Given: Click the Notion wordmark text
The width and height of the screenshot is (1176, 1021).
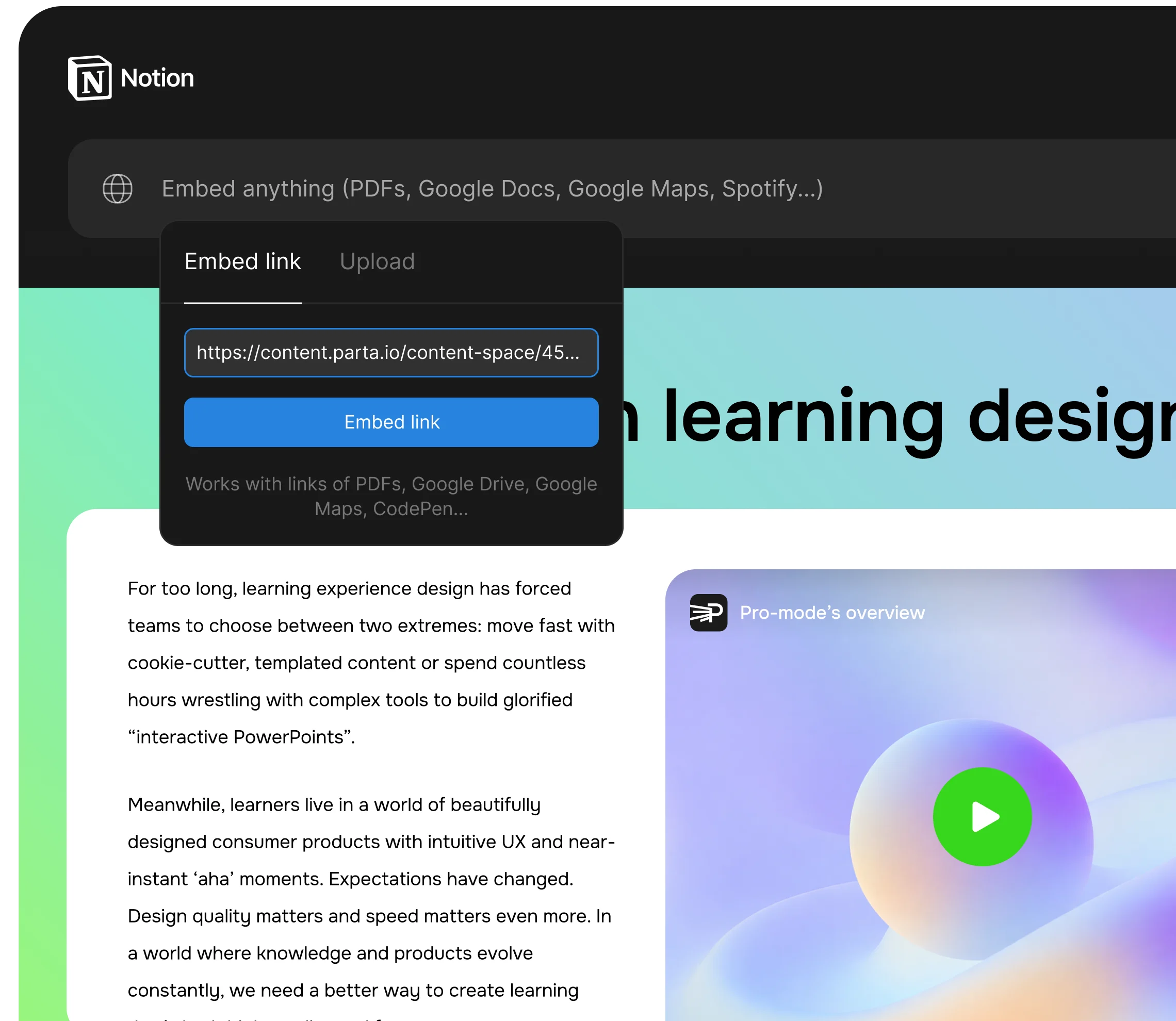Looking at the screenshot, I should pos(157,78).
